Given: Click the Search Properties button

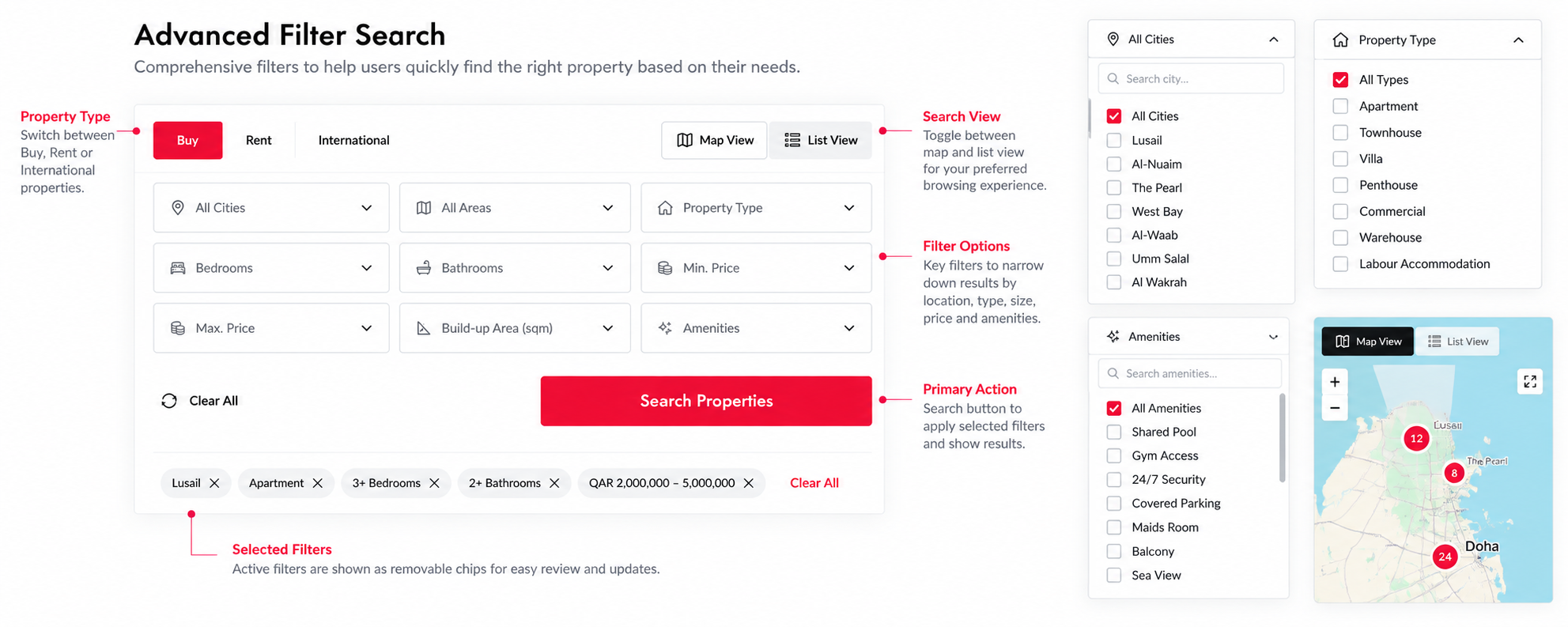Looking at the screenshot, I should tap(706, 401).
